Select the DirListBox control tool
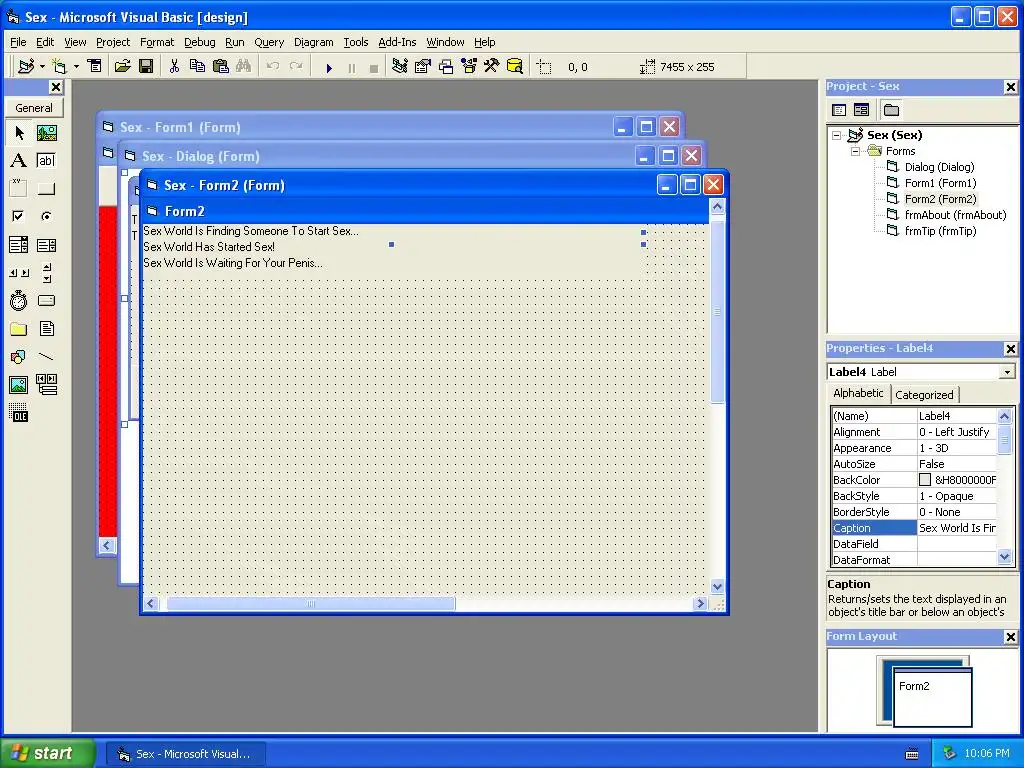Image resolution: width=1024 pixels, height=768 pixels. [x=19, y=328]
